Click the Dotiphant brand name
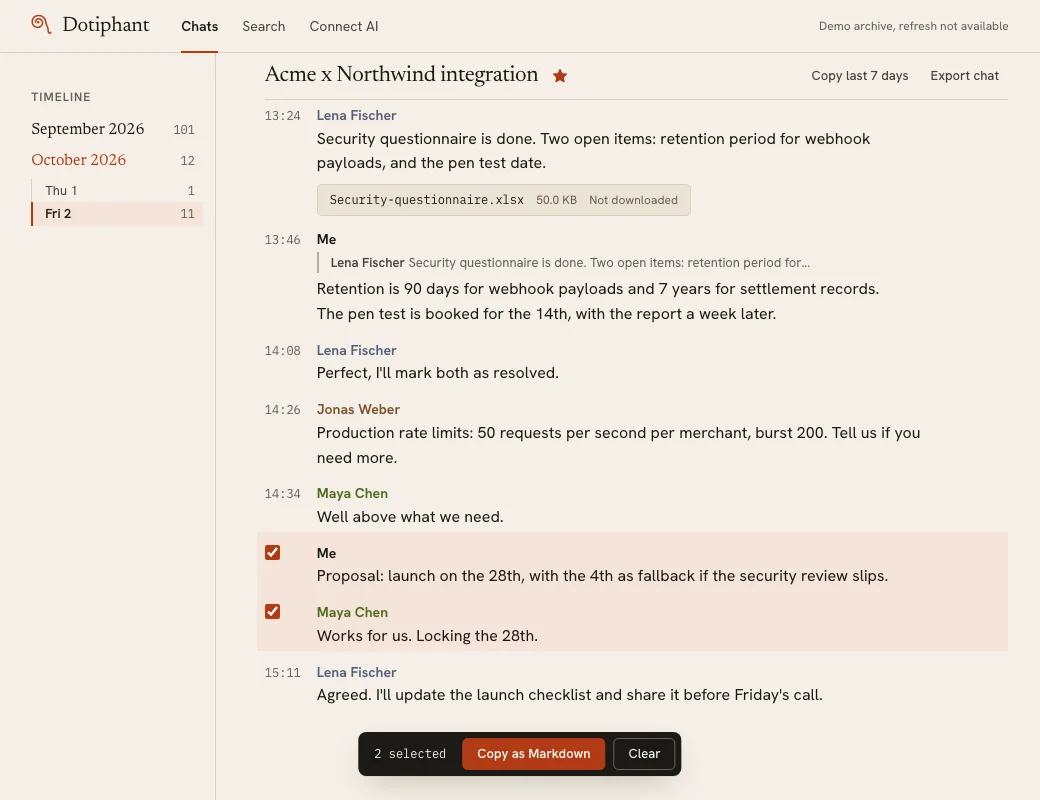This screenshot has width=1040, height=800. pyautogui.click(x=105, y=25)
